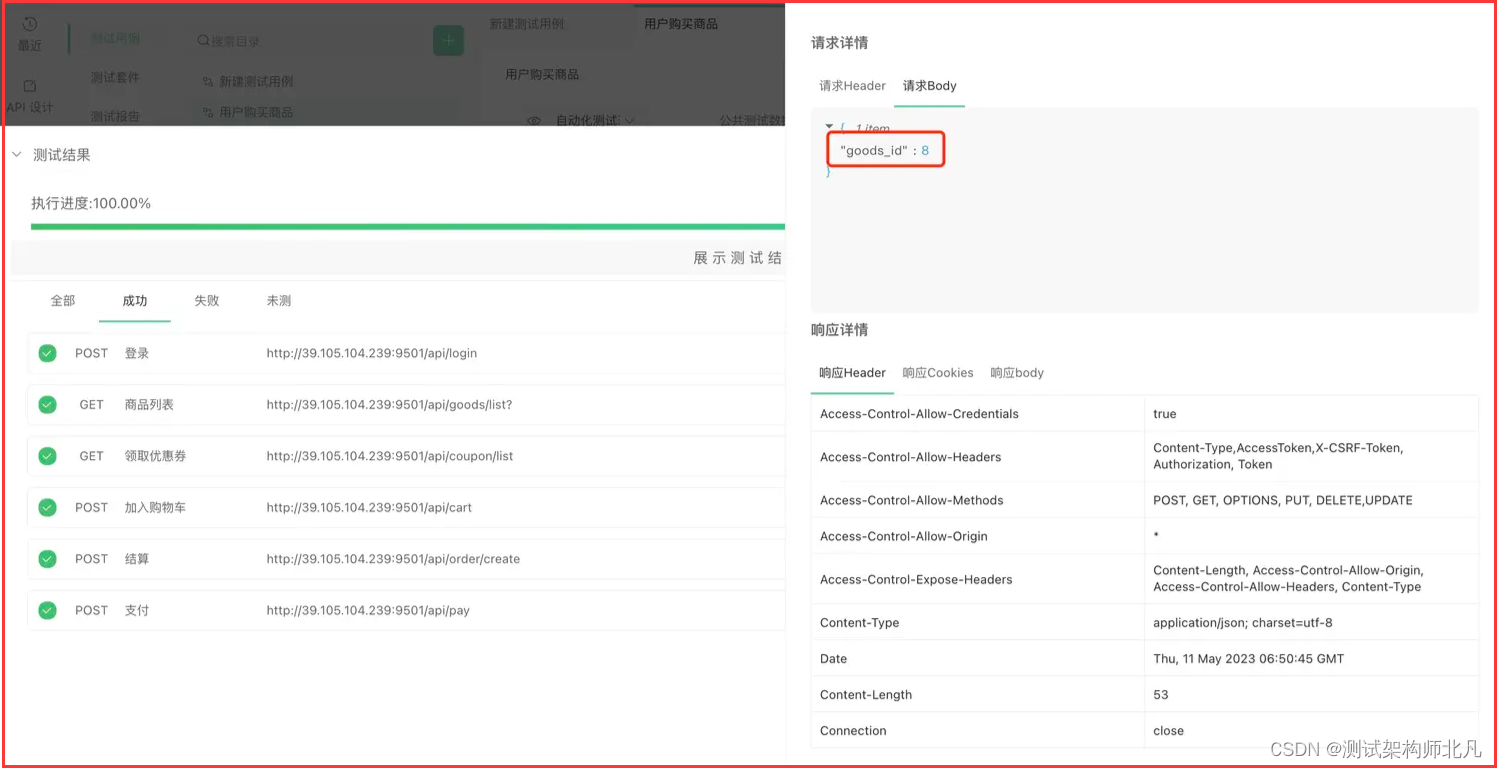Select the 失败 results tab
The width and height of the screenshot is (1497, 768).
point(207,301)
